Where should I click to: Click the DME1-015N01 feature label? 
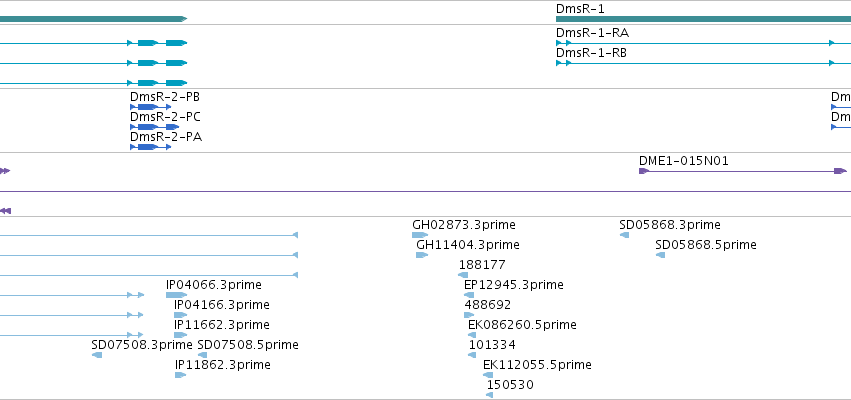[x=684, y=161]
